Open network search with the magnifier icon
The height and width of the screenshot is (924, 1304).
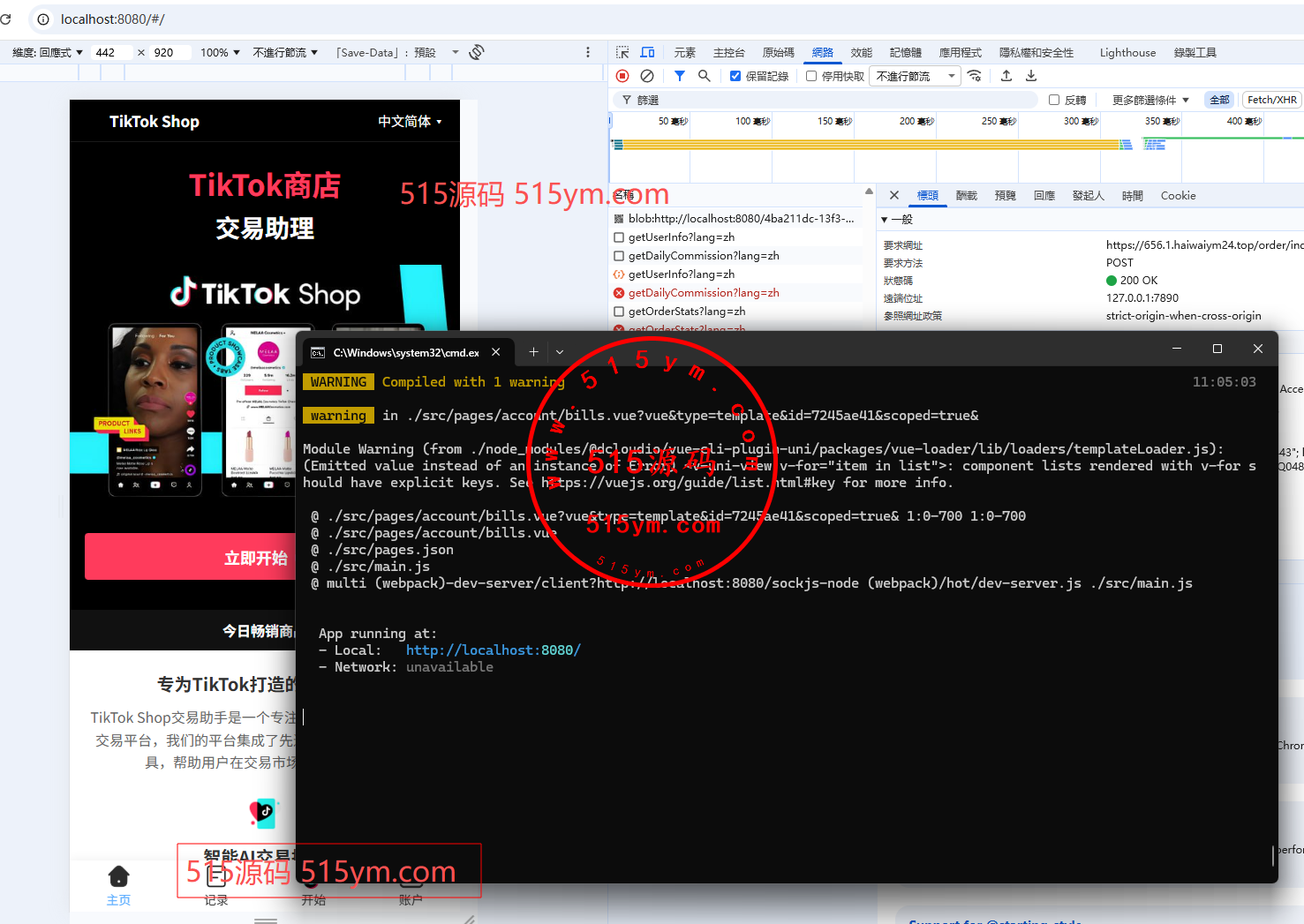tap(705, 76)
